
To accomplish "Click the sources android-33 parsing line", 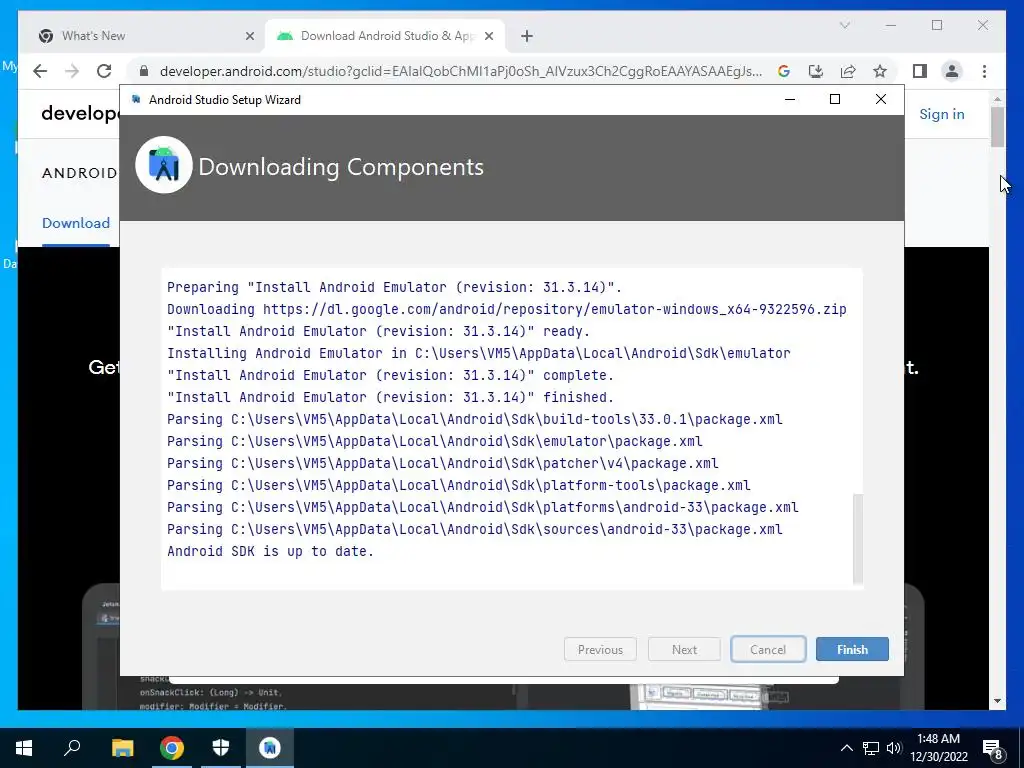I will pyautogui.click(x=475, y=529).
